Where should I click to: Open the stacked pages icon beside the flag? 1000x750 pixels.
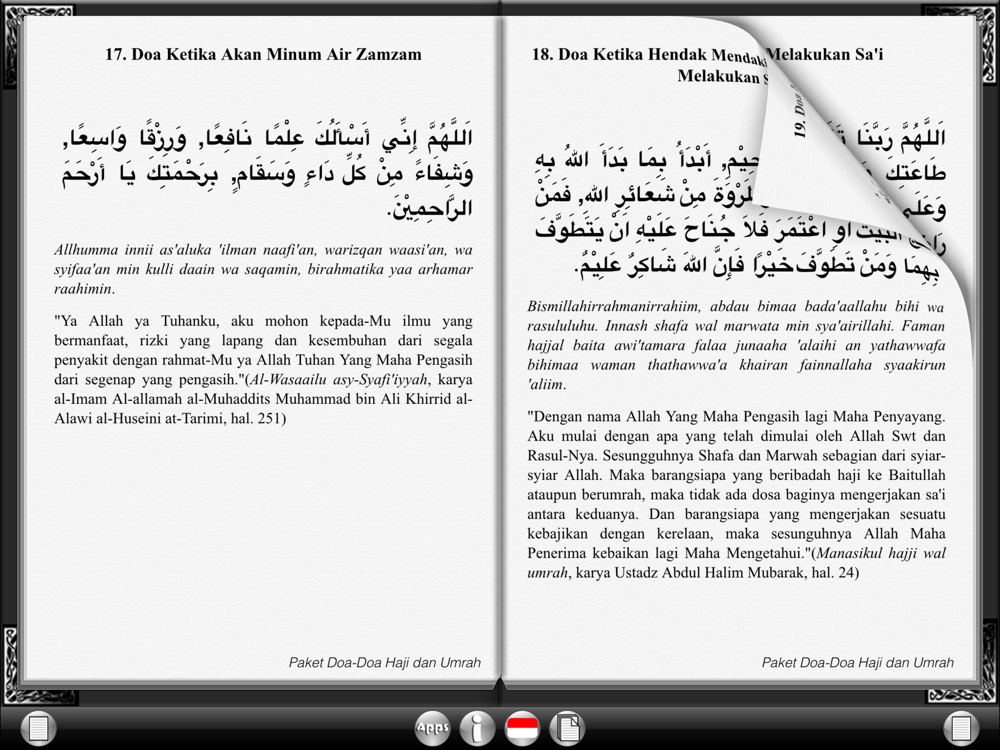[x=567, y=728]
